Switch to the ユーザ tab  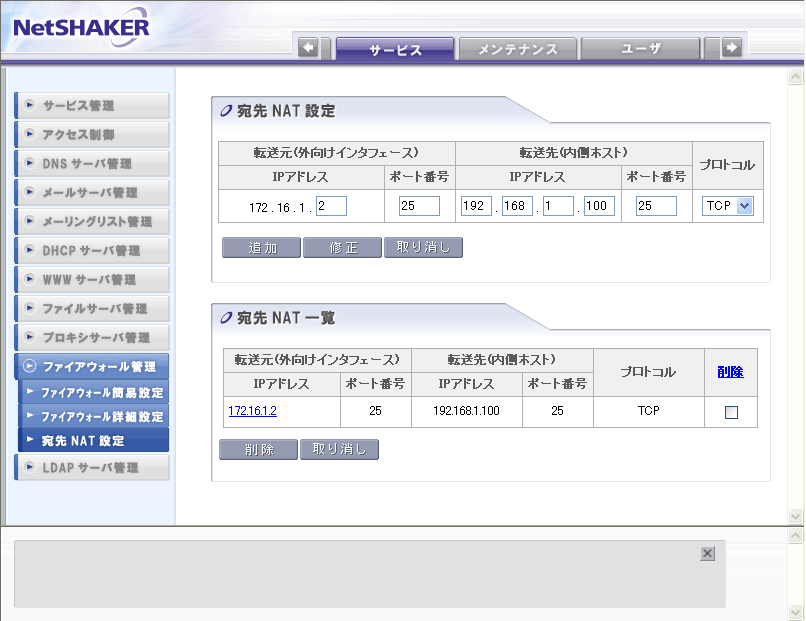(x=640, y=49)
